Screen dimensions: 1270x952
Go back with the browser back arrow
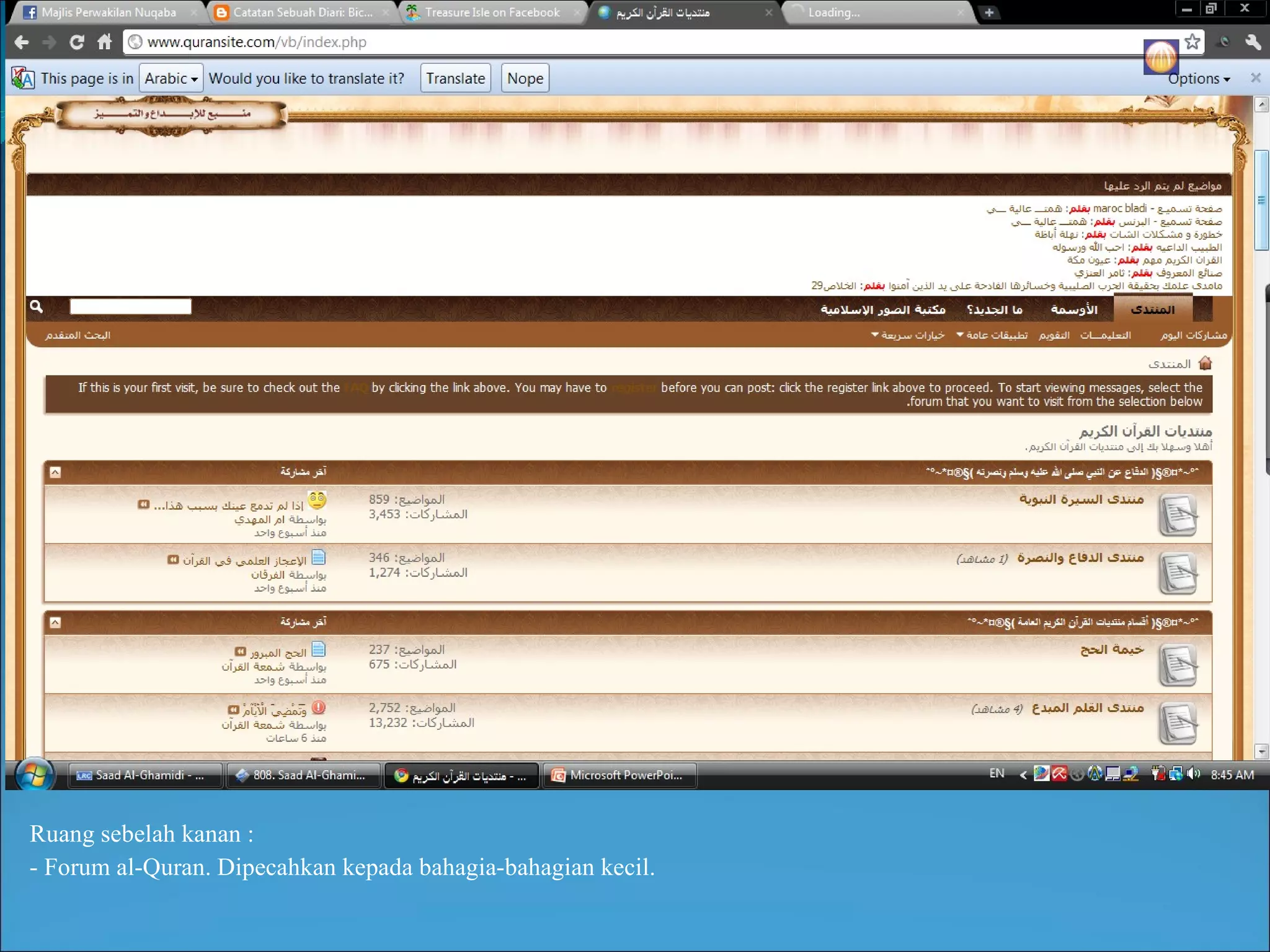pyautogui.click(x=22, y=42)
